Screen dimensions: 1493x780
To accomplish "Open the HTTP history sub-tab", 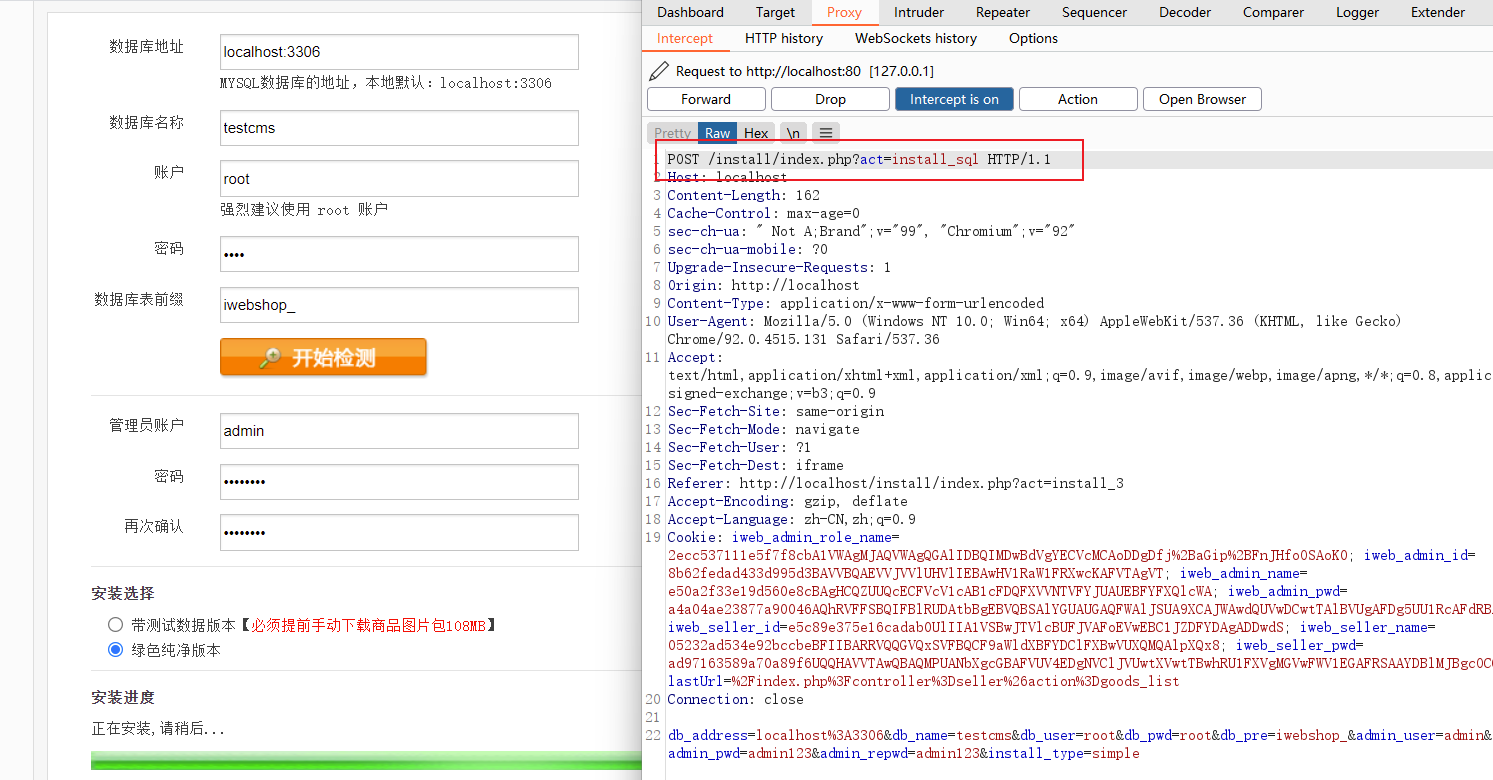I will (x=784, y=38).
